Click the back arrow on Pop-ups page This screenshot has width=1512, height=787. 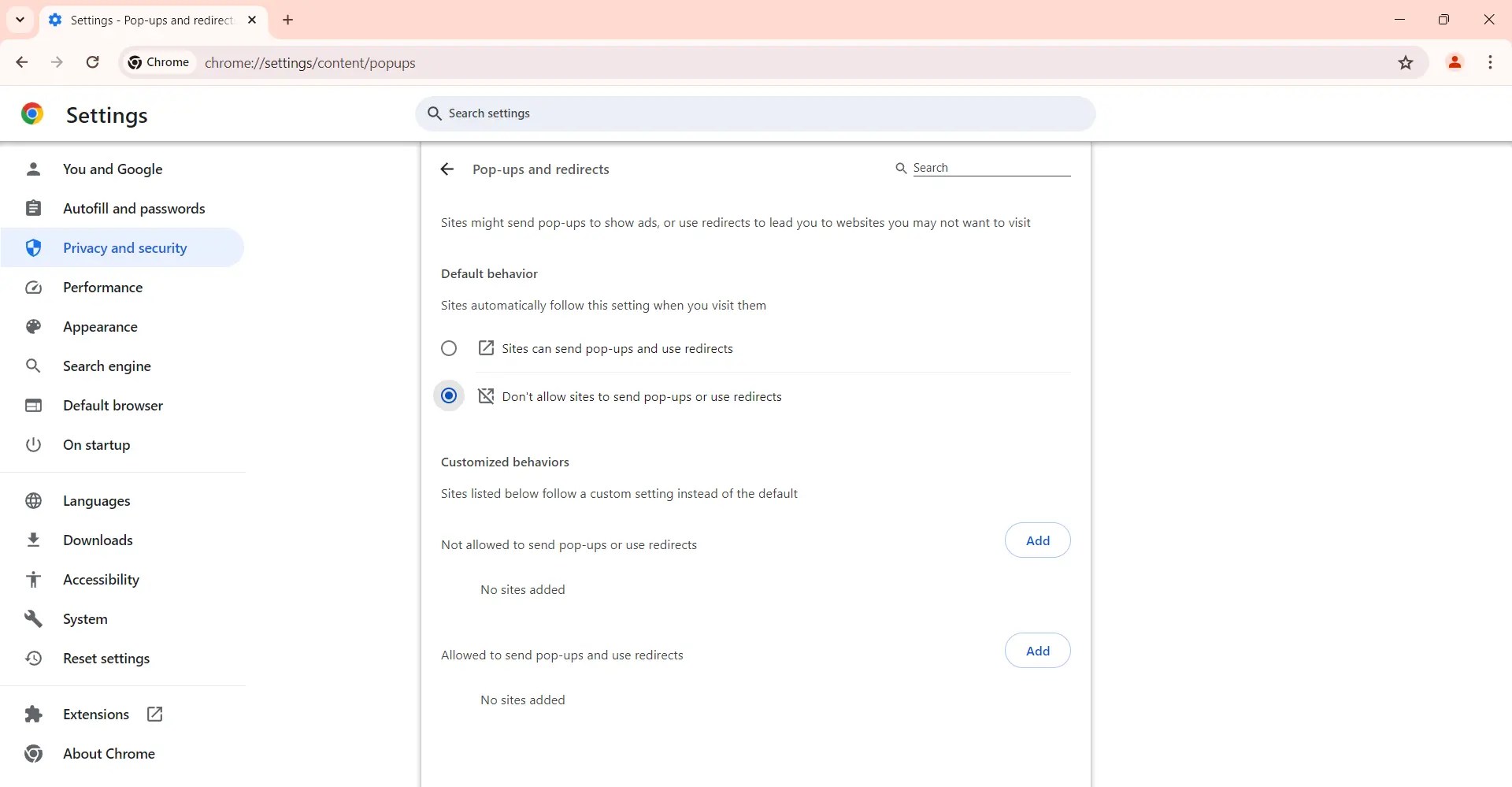click(x=447, y=169)
